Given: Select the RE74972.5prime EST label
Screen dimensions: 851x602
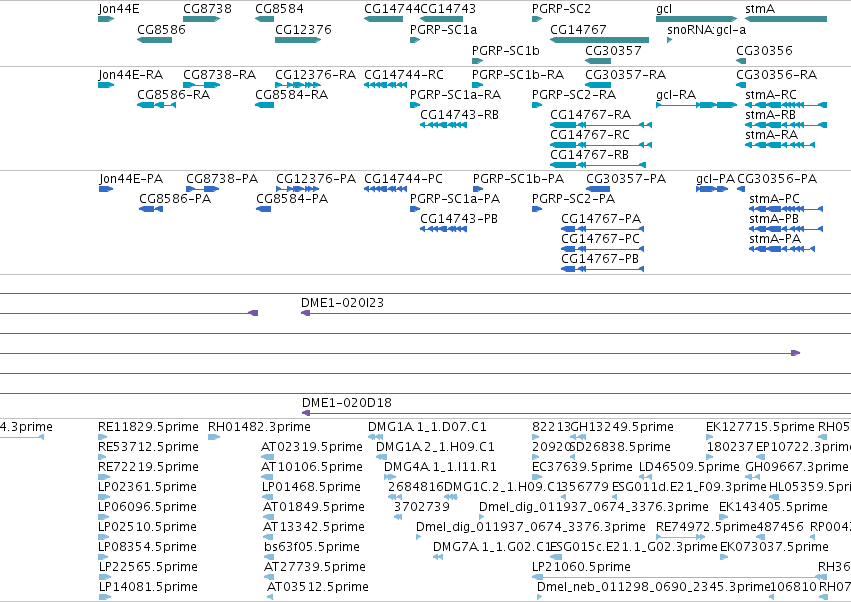Looking at the screenshot, I should point(707,527).
